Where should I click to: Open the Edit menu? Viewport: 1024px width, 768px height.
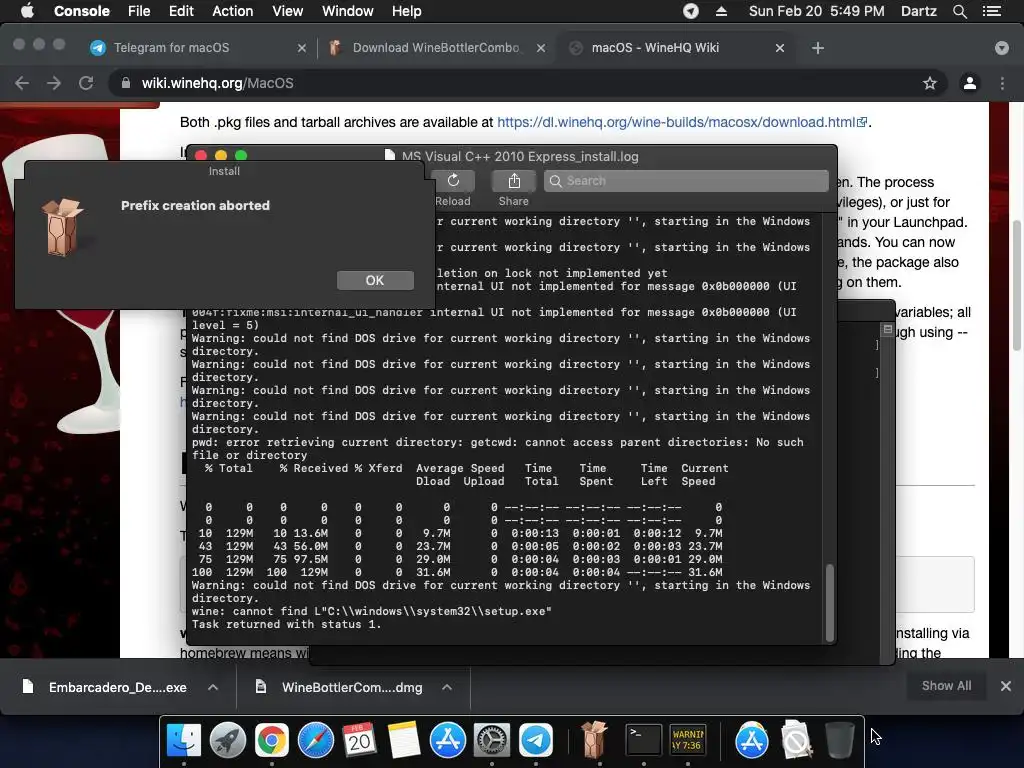181,11
